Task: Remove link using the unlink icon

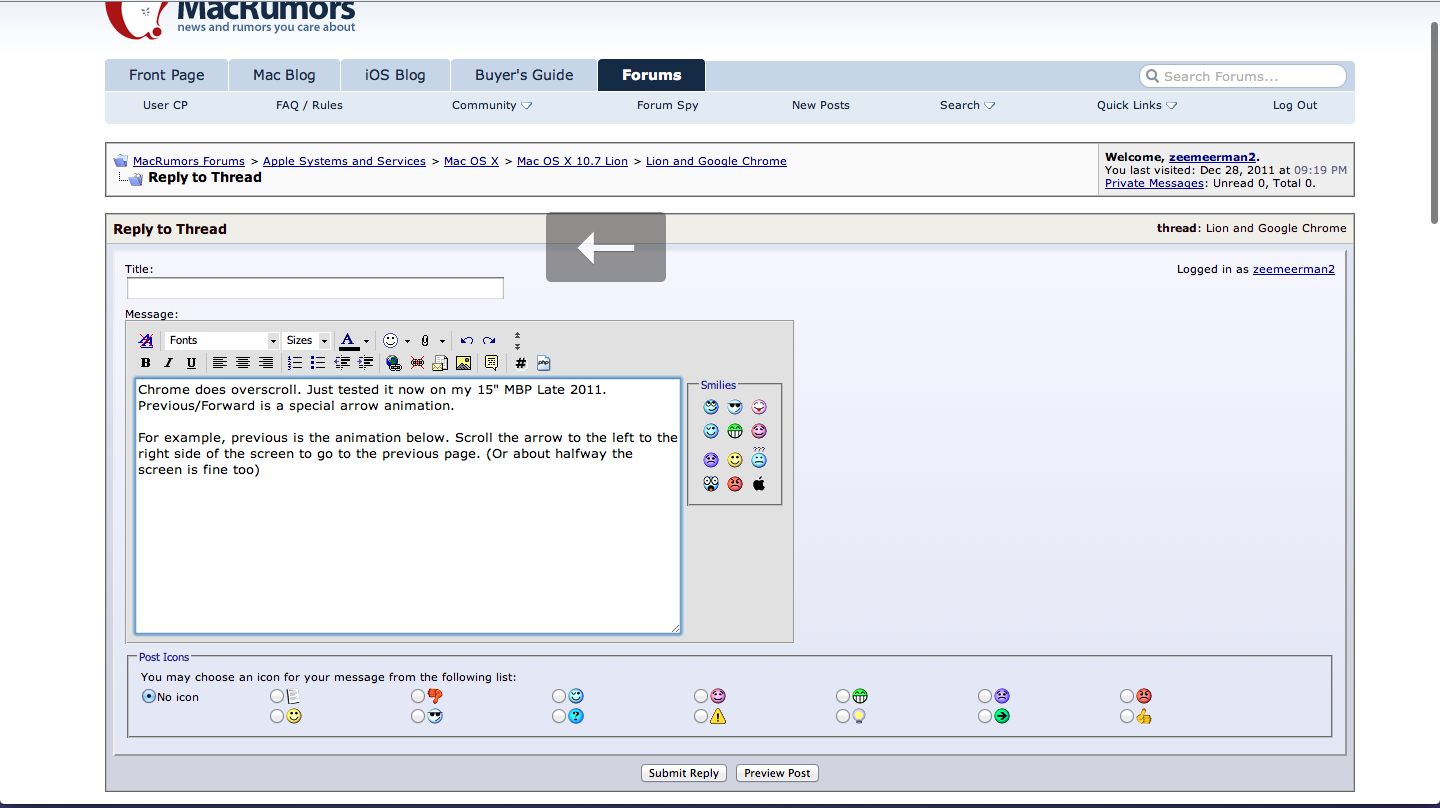Action: pyautogui.click(x=417, y=363)
